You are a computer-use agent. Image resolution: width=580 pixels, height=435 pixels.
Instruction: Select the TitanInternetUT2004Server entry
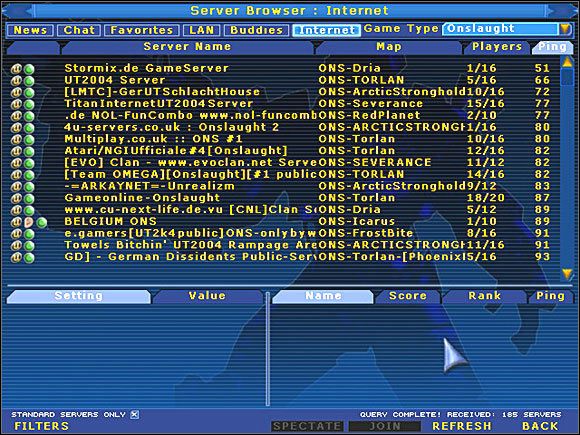click(x=159, y=104)
